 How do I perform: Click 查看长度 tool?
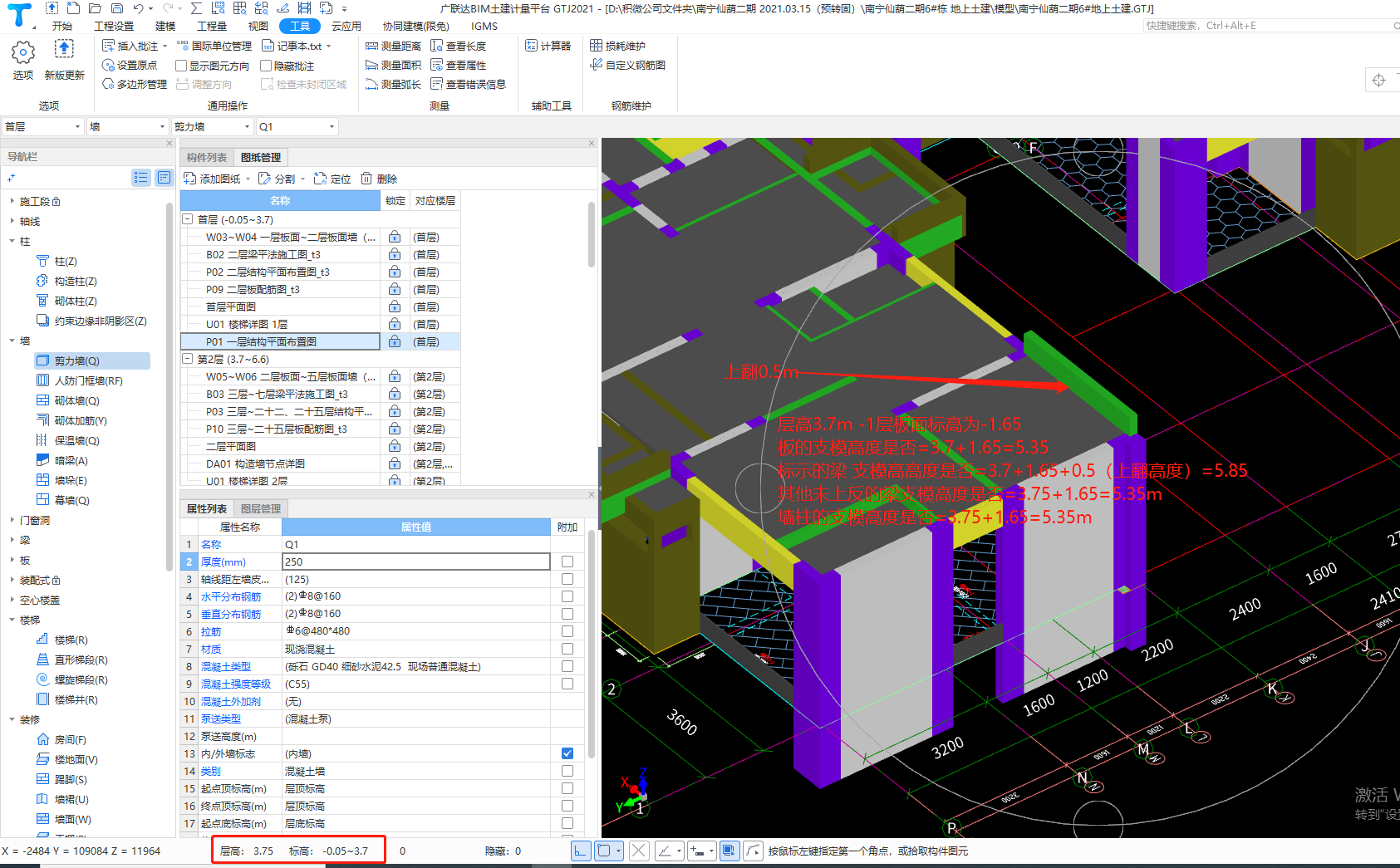coord(458,46)
